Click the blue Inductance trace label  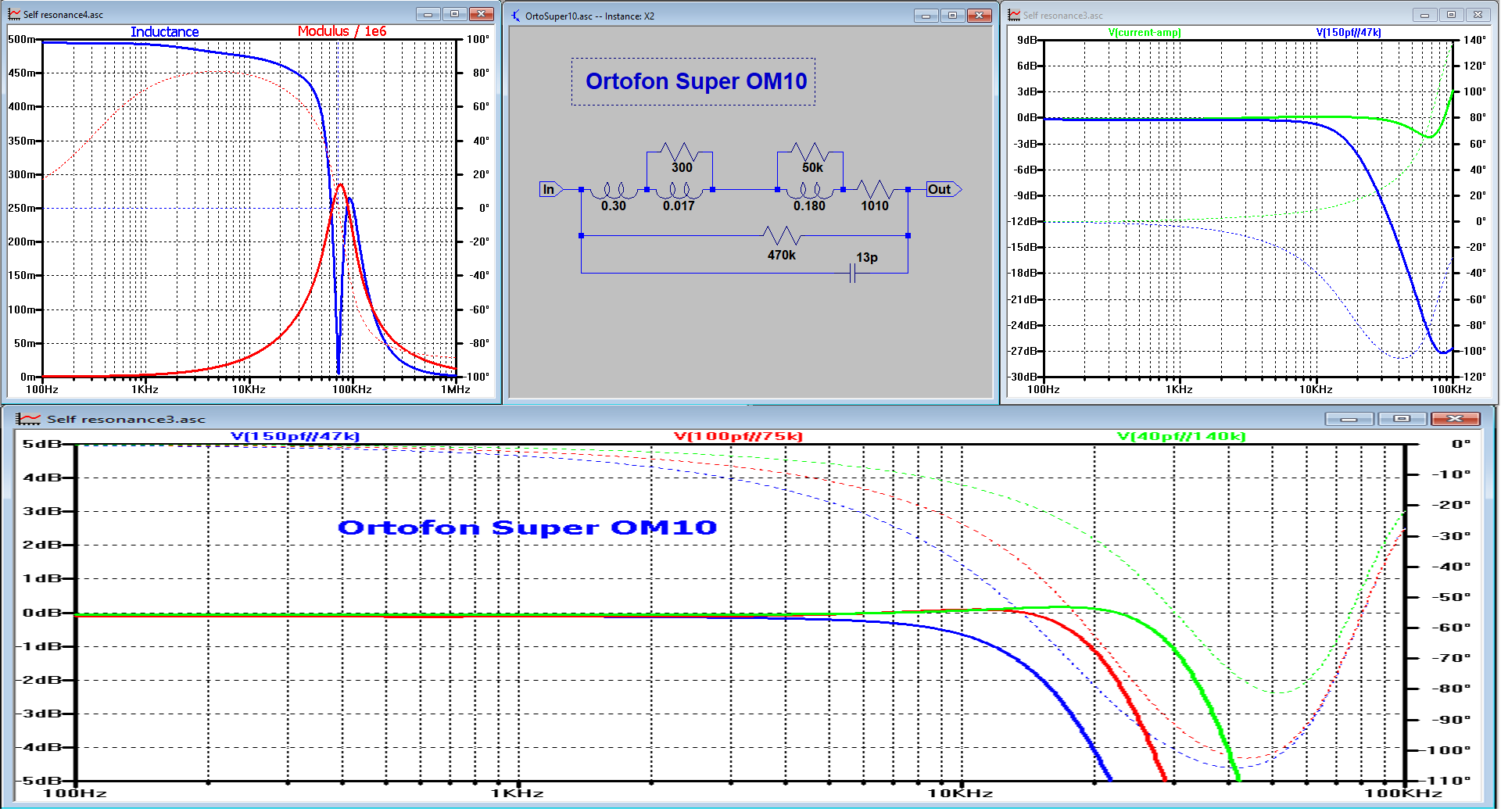coord(164,32)
